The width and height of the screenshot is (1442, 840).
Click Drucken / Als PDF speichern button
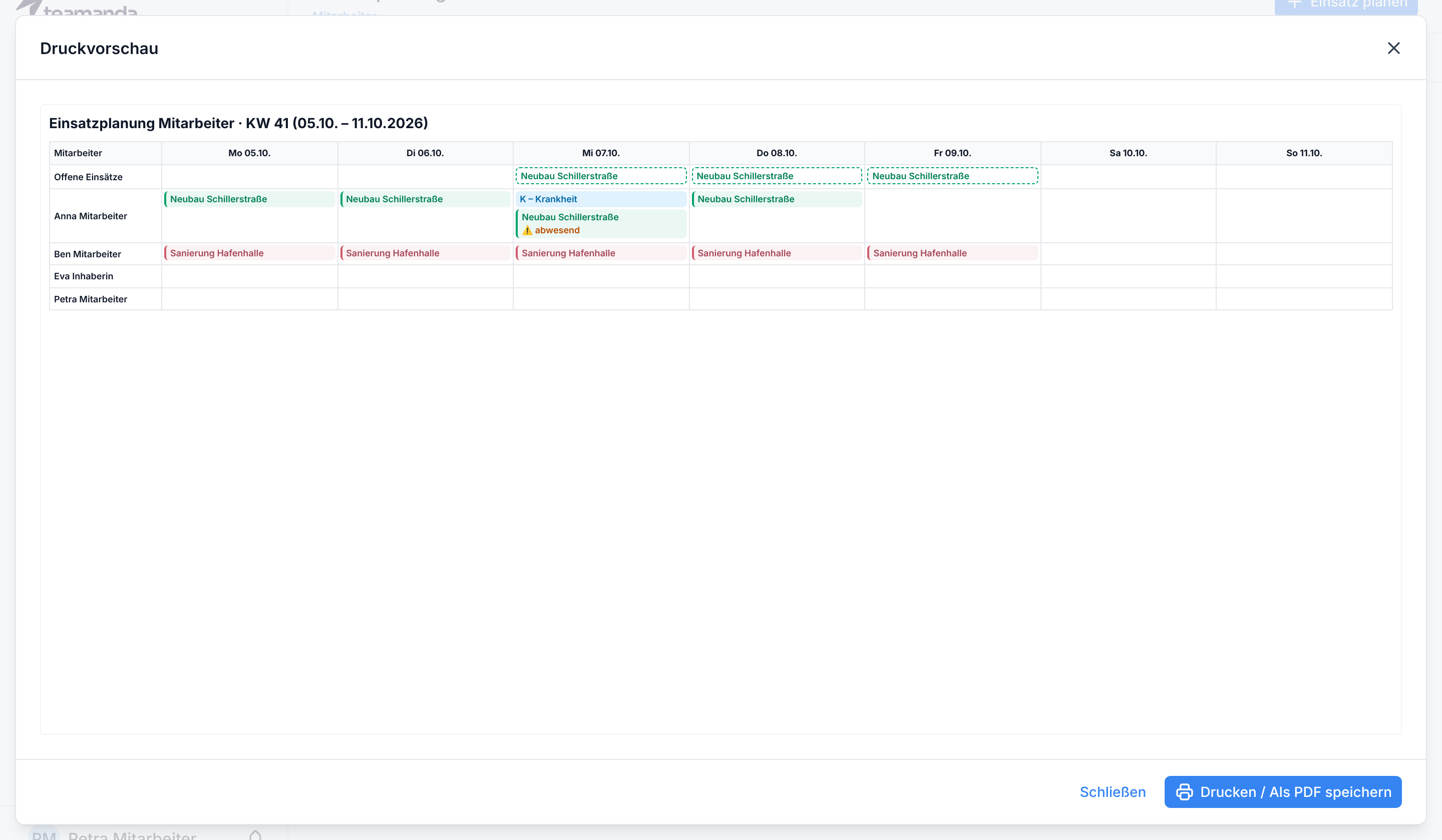click(x=1283, y=792)
